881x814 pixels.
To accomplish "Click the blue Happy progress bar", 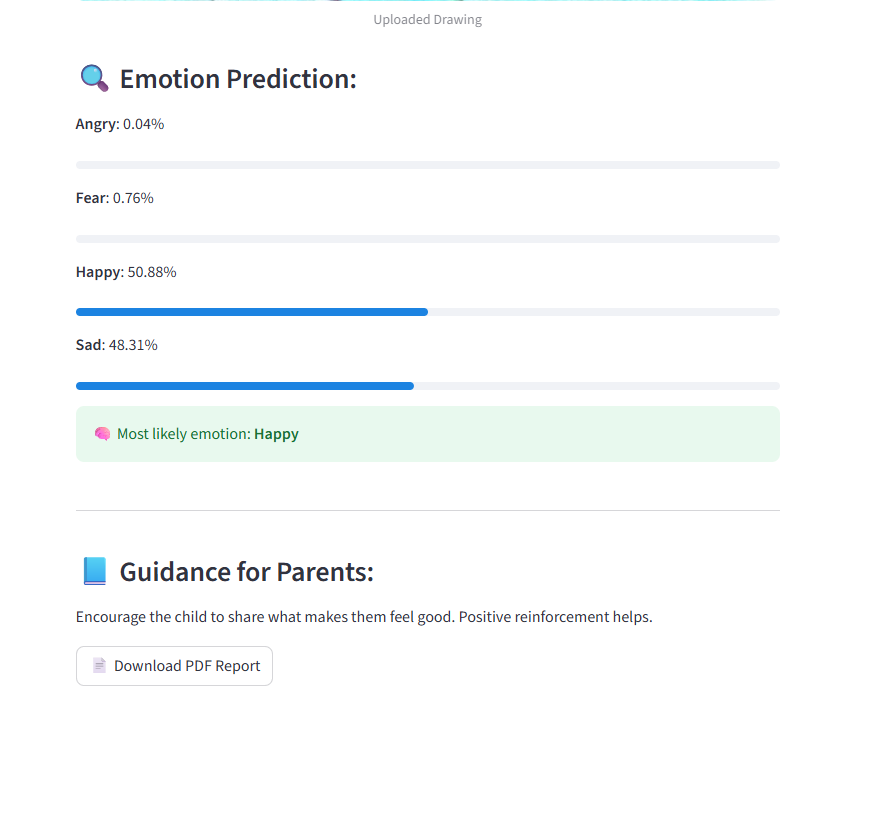I will 252,312.
